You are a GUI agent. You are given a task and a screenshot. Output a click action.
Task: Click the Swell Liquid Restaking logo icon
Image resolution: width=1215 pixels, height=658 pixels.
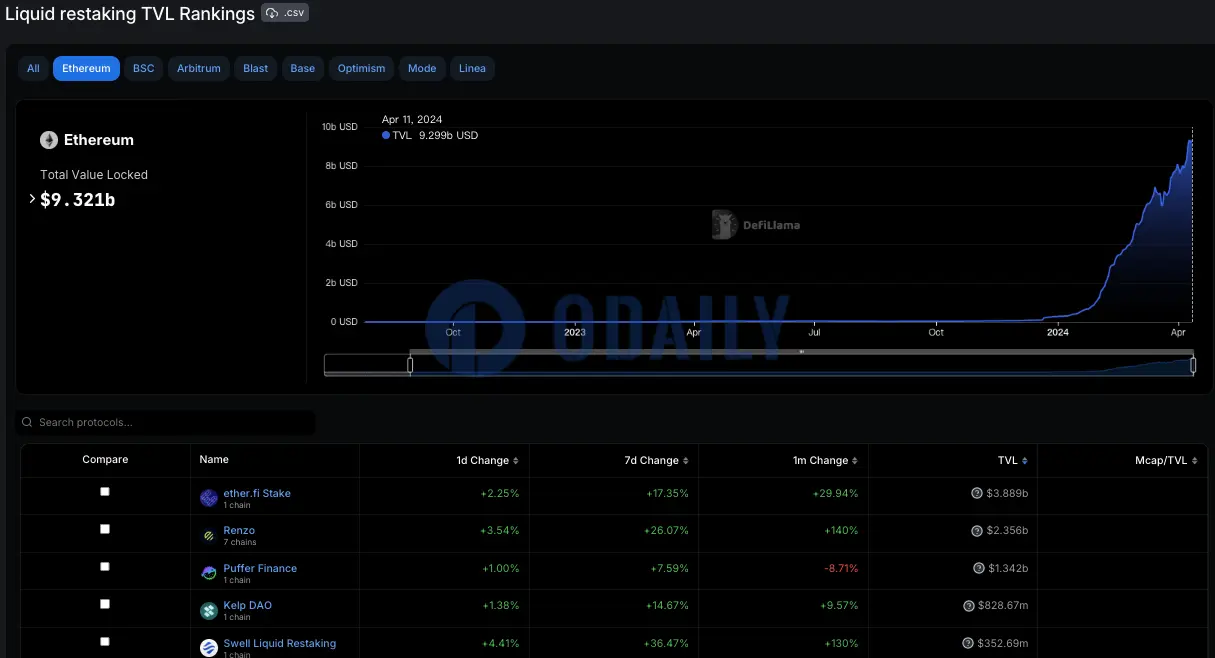coord(208,648)
